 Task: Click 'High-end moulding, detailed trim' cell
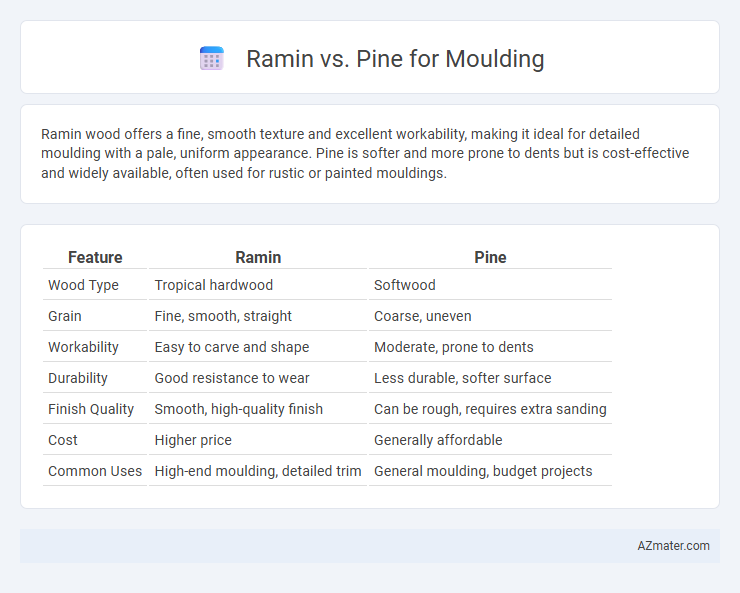[258, 471]
